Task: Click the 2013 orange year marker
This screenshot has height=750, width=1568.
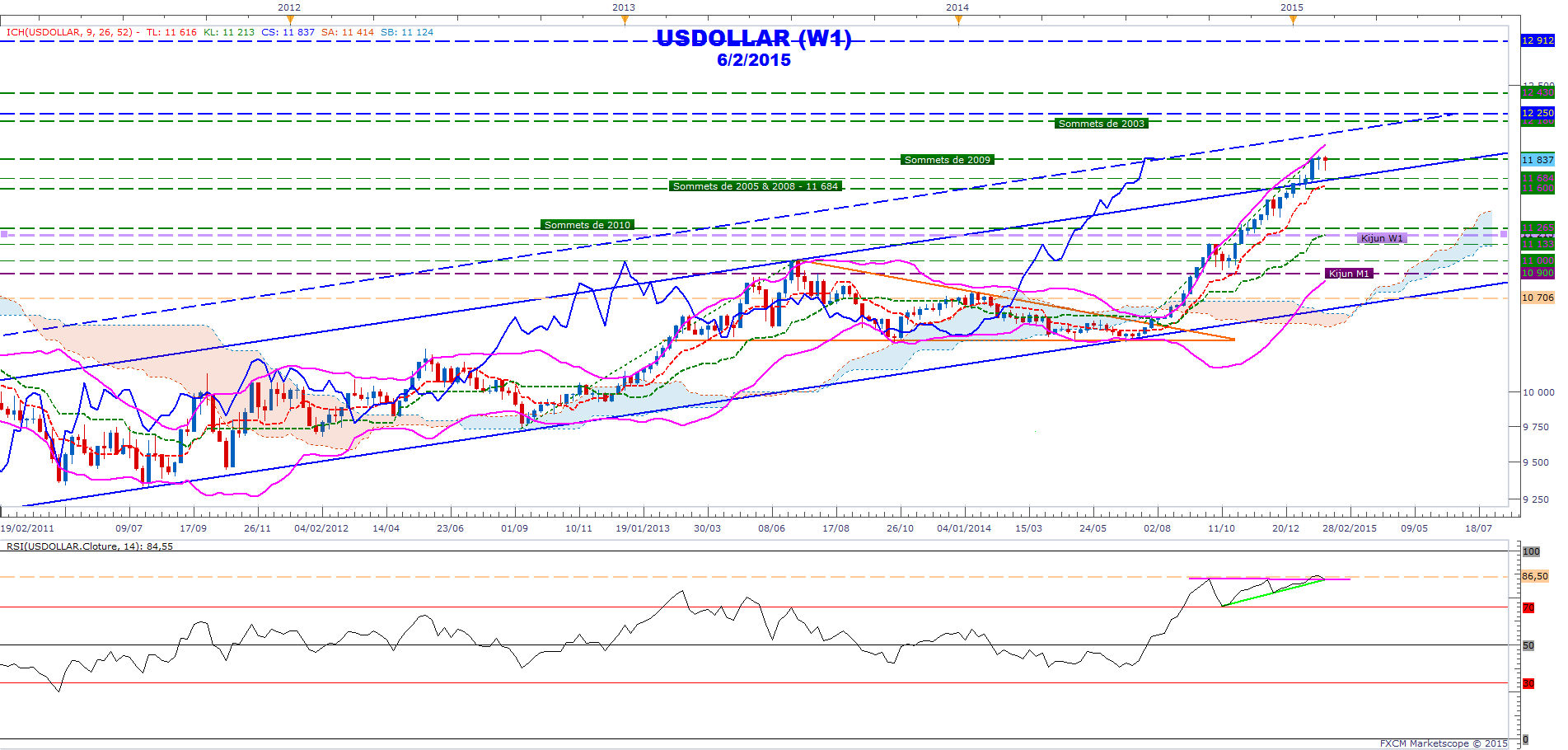Action: point(624,19)
